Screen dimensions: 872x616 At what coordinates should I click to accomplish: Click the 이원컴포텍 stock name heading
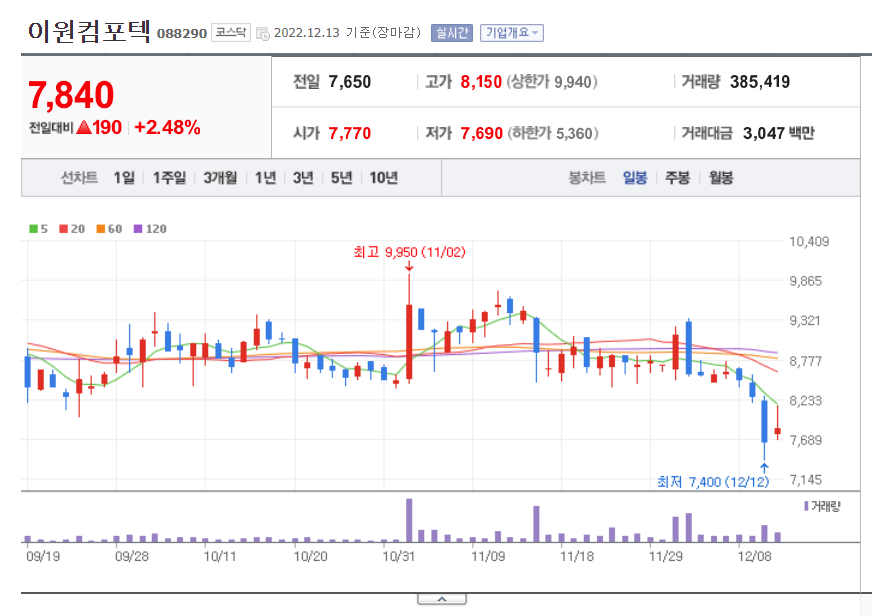coord(89,31)
